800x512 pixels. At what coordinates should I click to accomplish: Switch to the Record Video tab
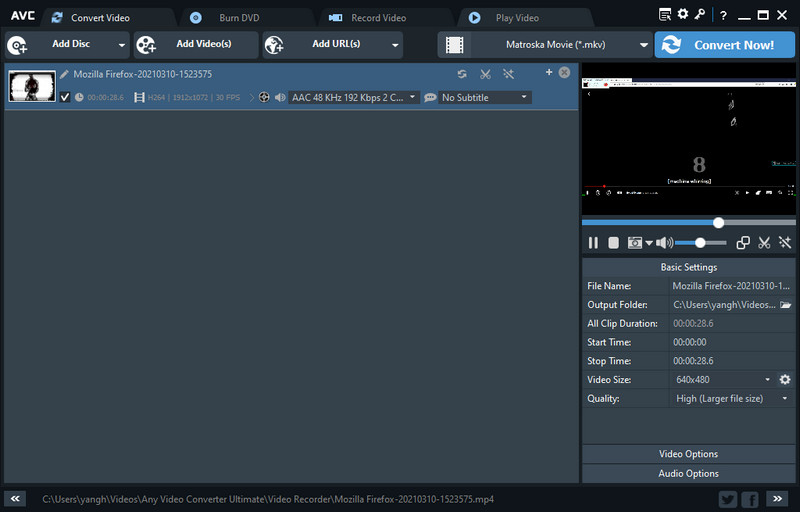(377, 18)
